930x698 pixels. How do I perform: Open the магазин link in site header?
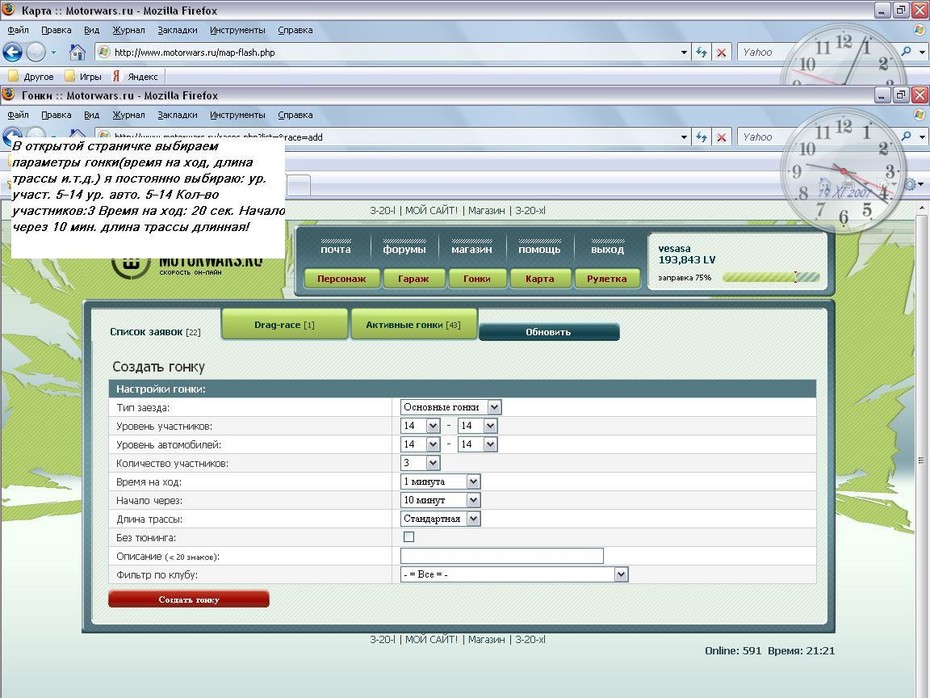point(472,250)
